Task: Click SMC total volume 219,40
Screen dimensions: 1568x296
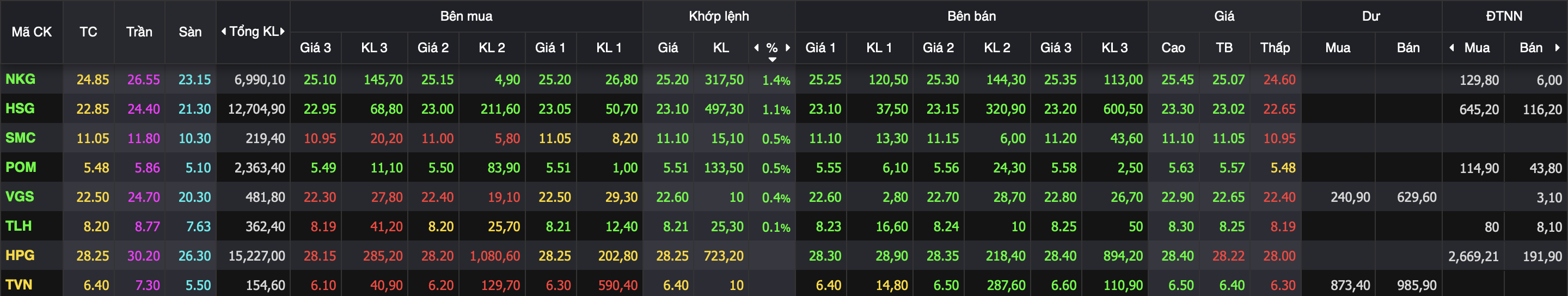Action: coord(265,139)
